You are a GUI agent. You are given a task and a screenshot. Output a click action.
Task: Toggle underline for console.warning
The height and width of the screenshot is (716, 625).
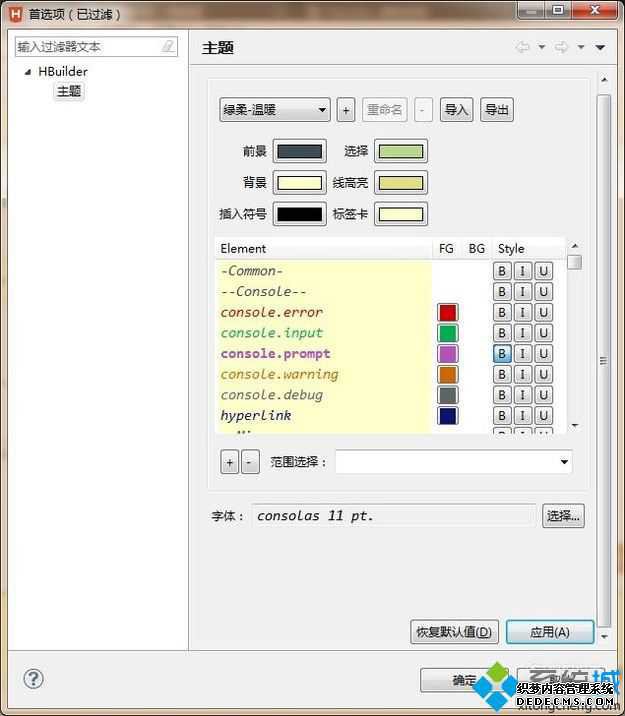pos(543,374)
